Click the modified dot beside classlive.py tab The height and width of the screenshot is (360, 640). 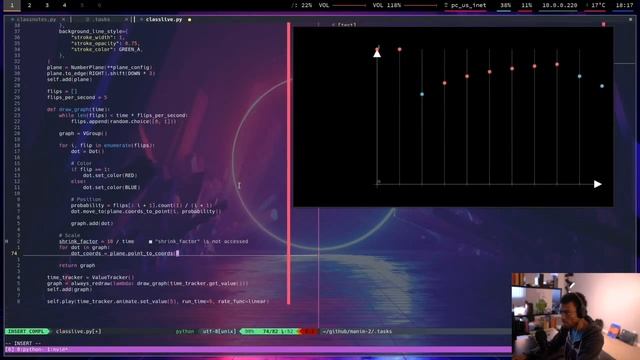(x=189, y=20)
